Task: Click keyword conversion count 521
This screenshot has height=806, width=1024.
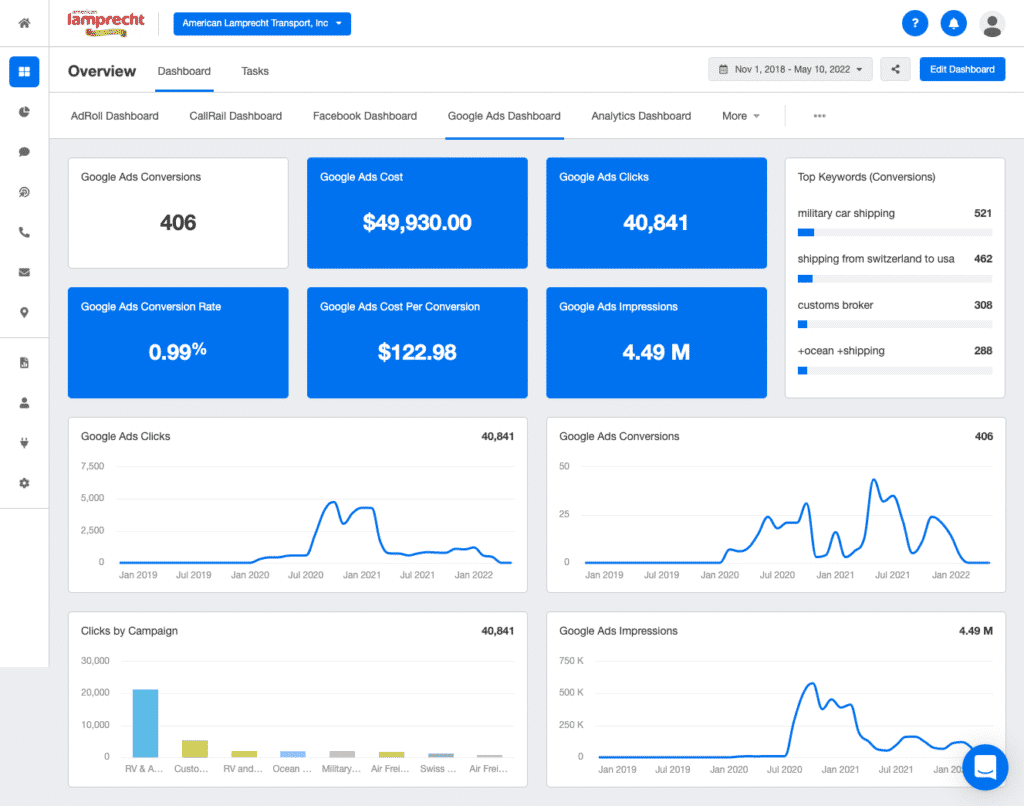Action: (x=983, y=213)
